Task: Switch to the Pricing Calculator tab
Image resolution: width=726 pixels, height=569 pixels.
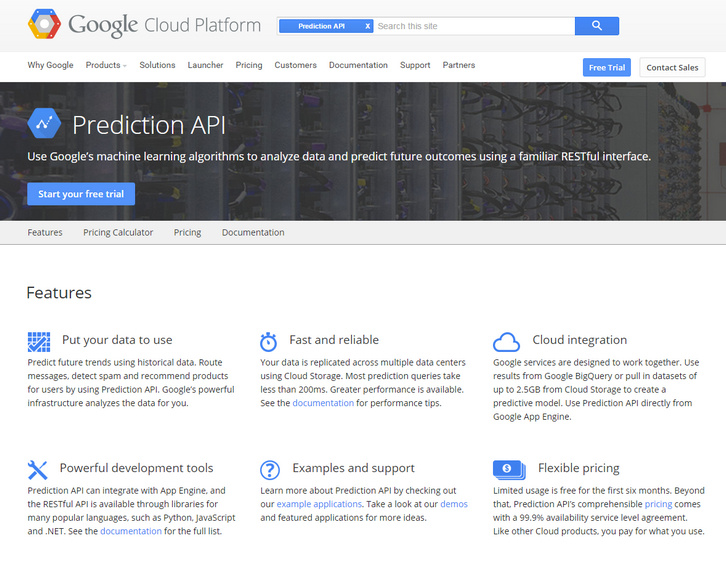Action: 118,232
